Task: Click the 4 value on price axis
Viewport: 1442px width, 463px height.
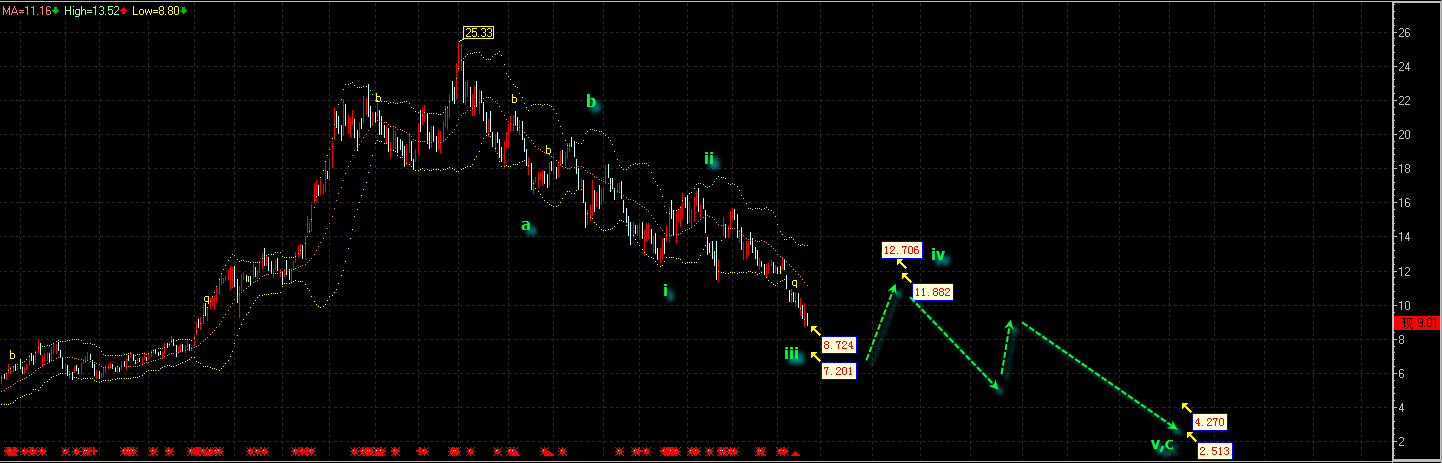Action: (1402, 408)
